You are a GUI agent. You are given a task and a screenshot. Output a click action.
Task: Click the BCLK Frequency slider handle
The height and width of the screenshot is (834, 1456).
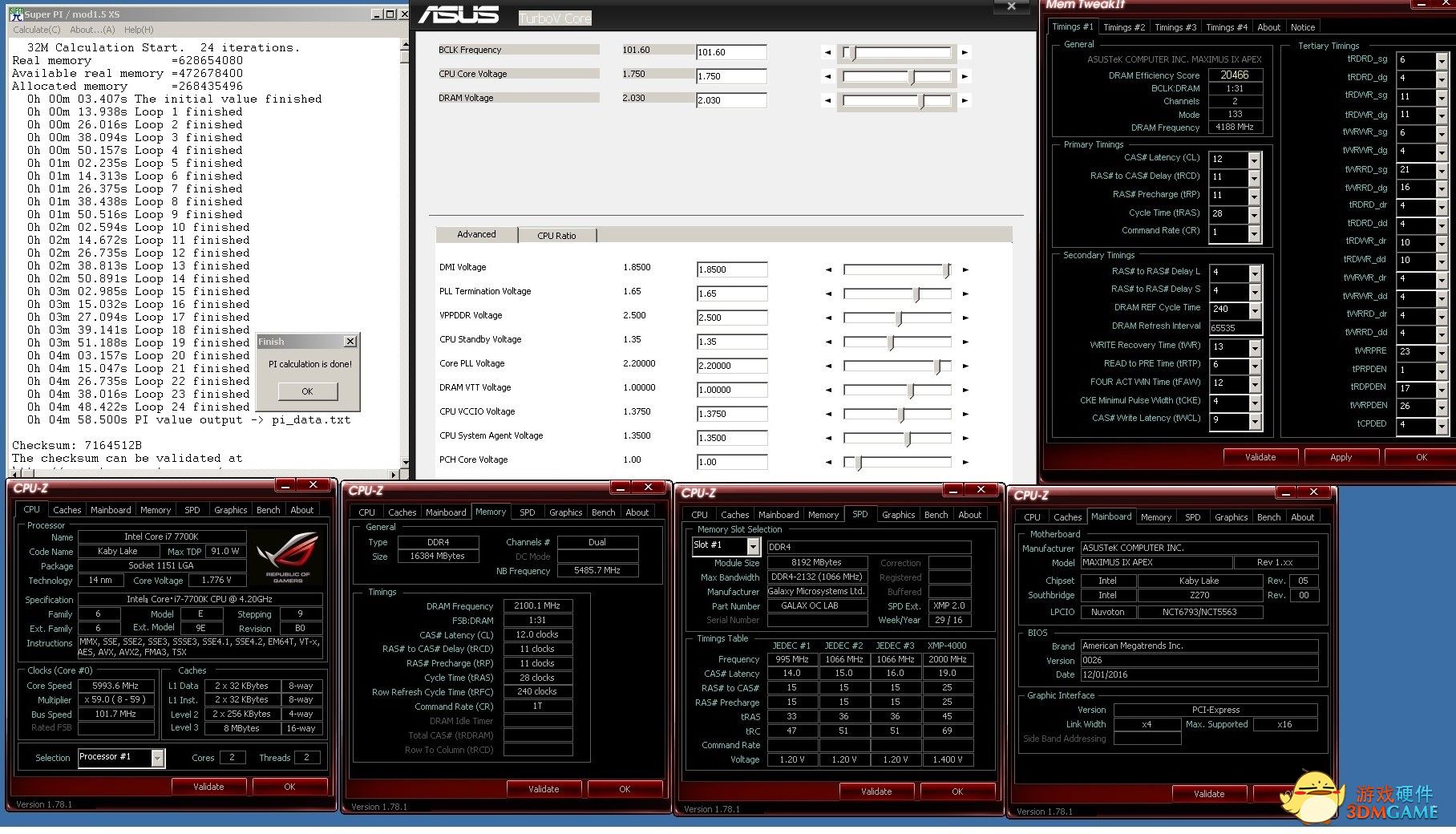[x=853, y=53]
